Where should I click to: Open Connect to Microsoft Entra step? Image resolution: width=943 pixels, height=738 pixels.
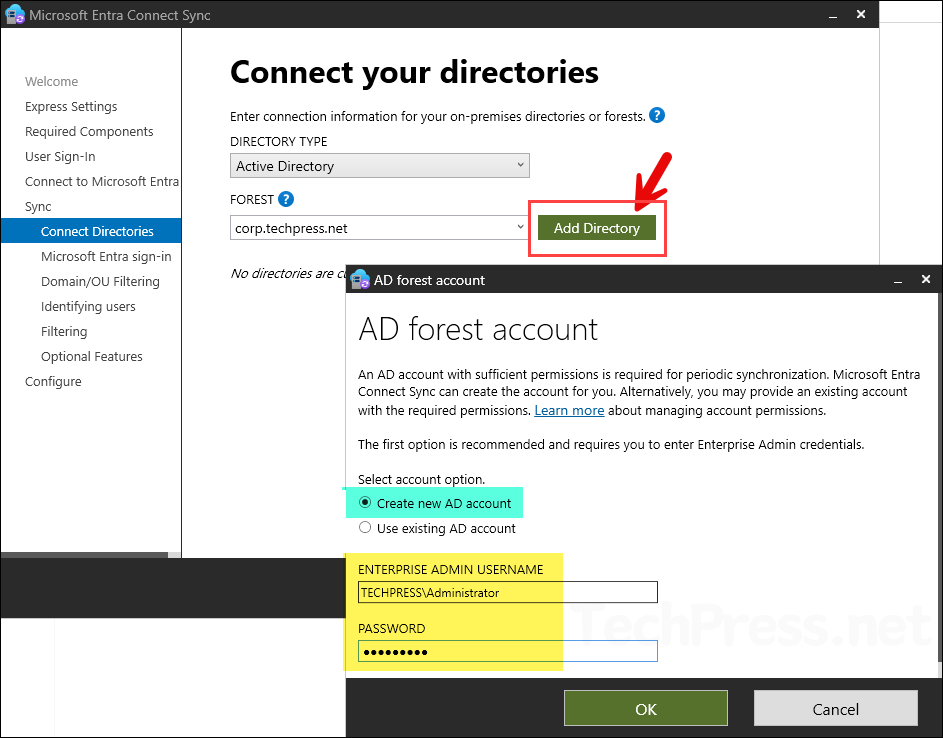click(x=102, y=182)
